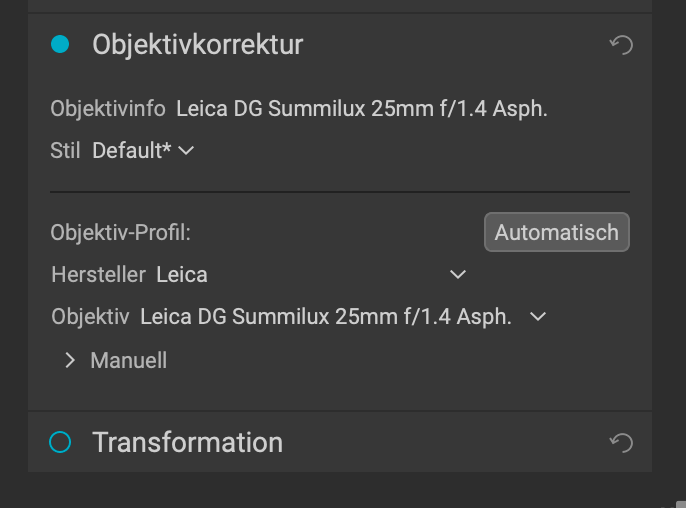Open the Transformation panel by its title

click(x=188, y=442)
